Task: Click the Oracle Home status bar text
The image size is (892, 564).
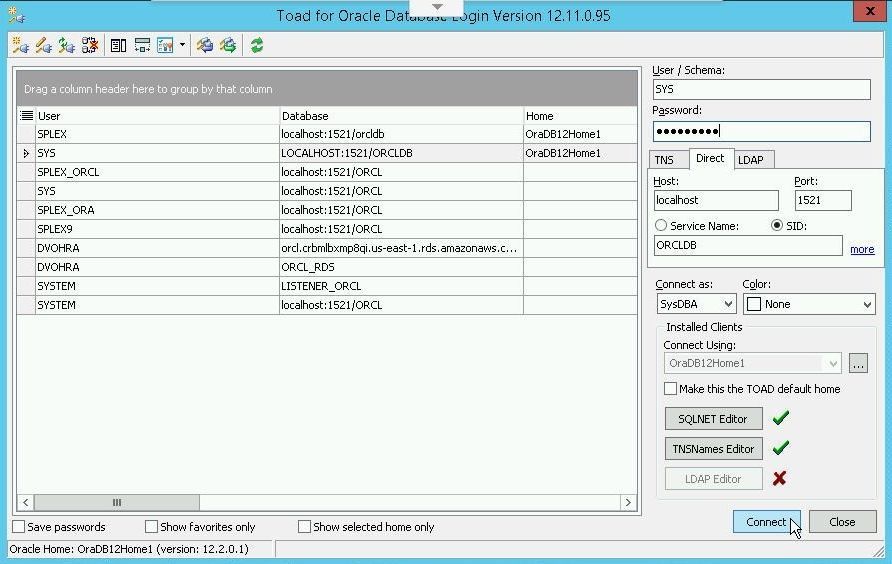Action: click(x=129, y=549)
